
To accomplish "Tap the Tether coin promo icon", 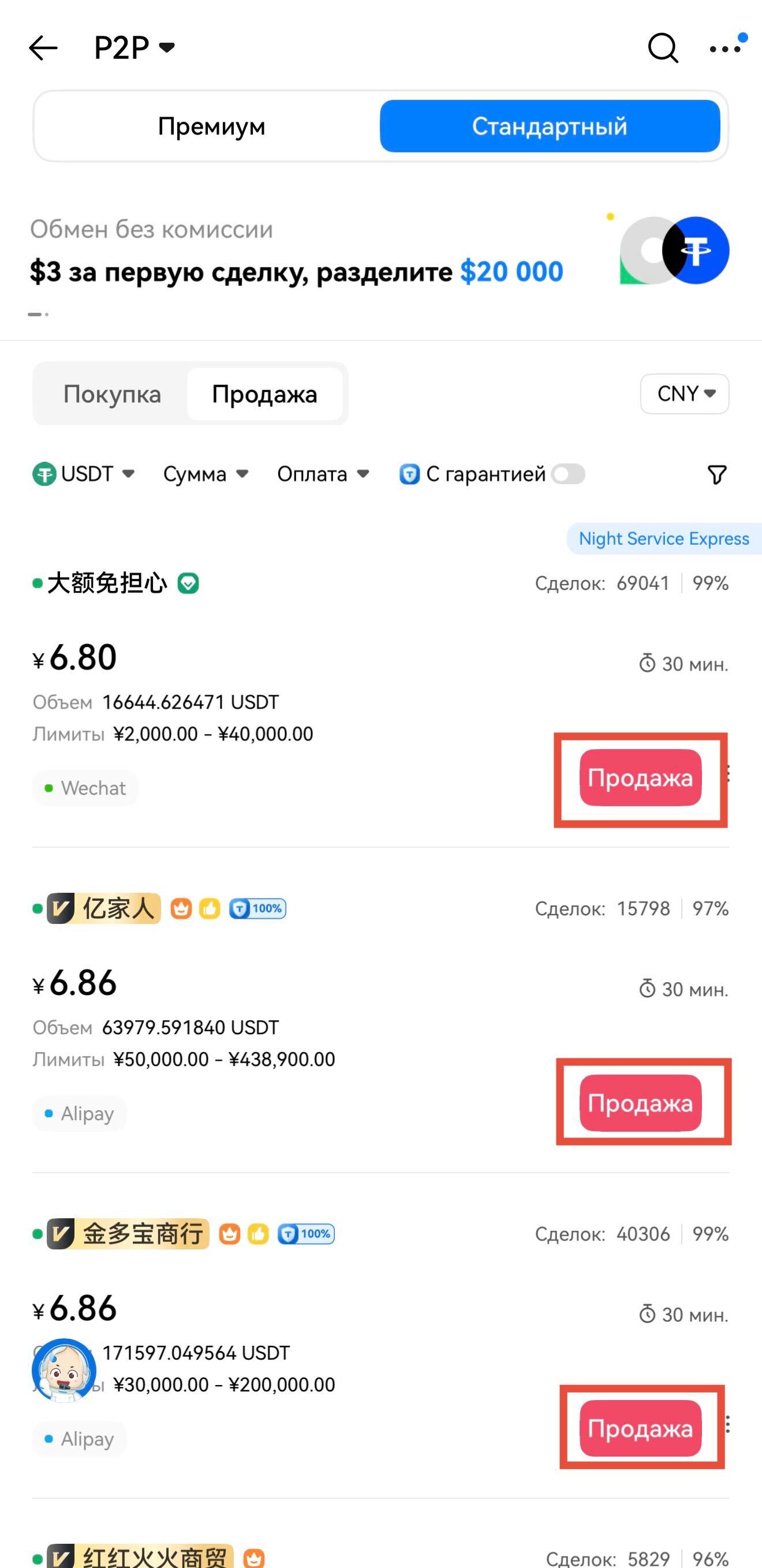I will (696, 250).
